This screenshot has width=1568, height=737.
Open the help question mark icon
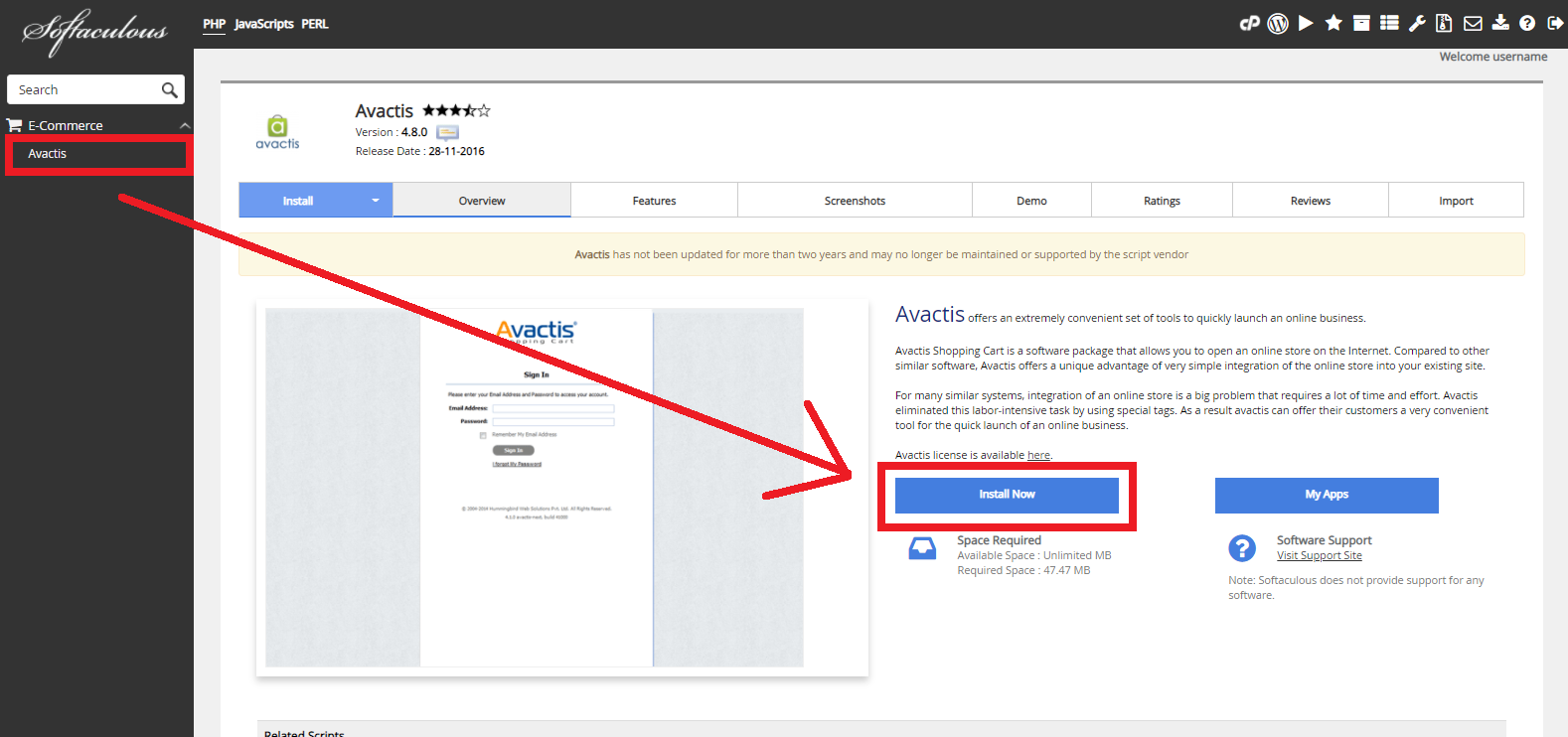1527,23
